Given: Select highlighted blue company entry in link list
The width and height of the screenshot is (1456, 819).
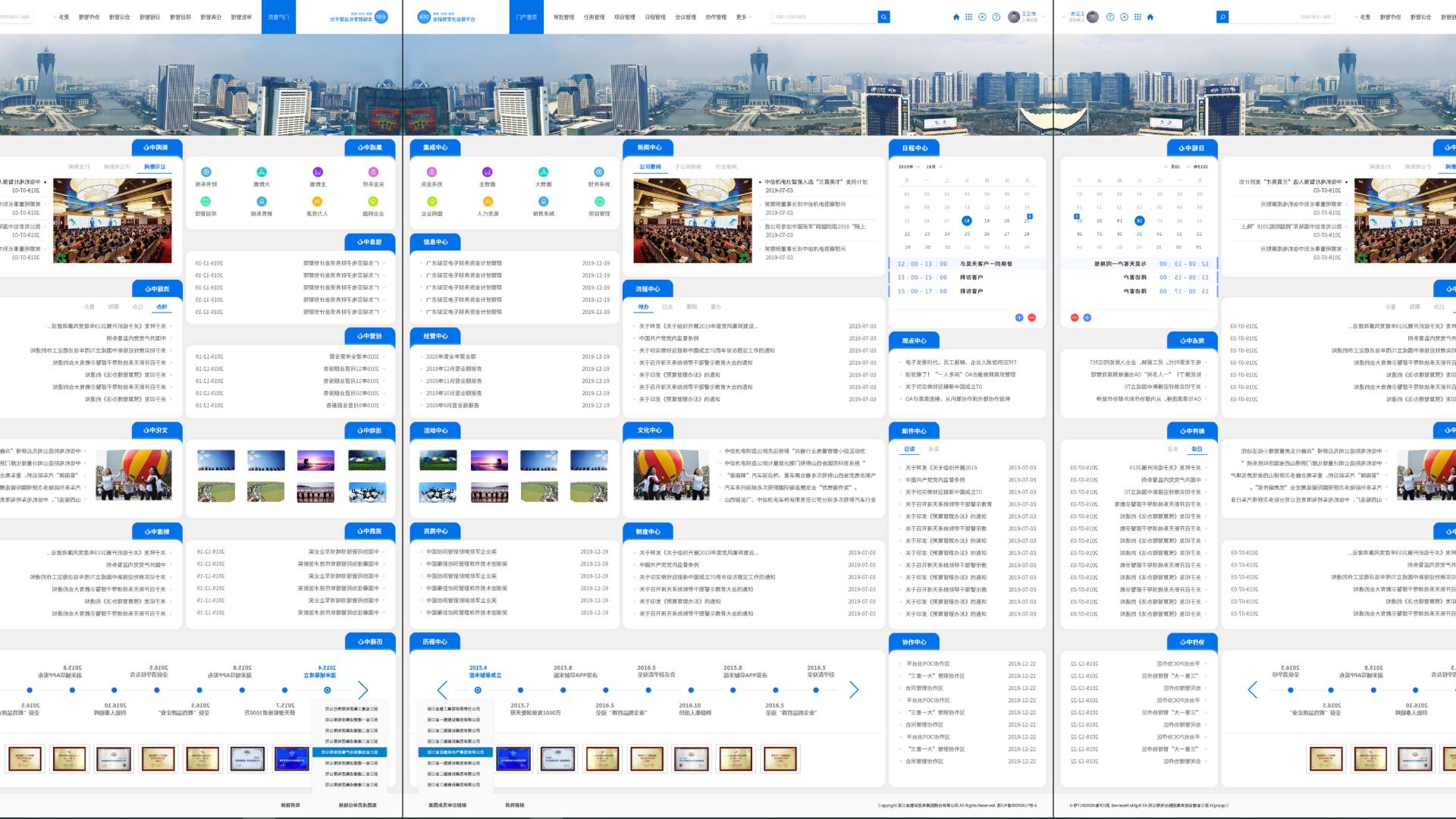Looking at the screenshot, I should pyautogui.click(x=456, y=752).
